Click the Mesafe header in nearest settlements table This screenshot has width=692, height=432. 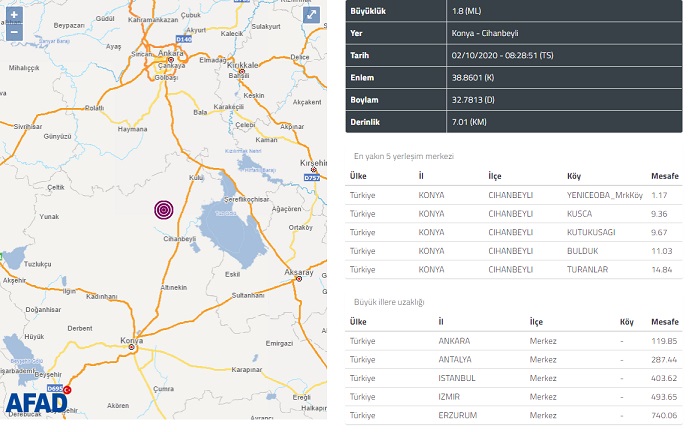point(663,176)
